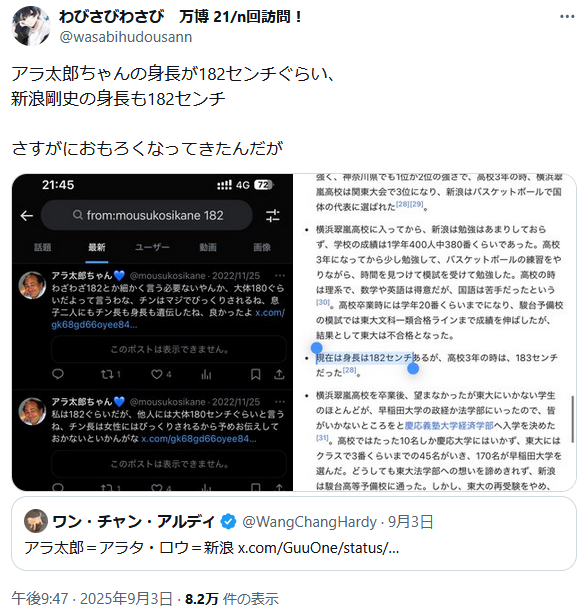Click the retweet icon on first アラ太郎ちゃん post
The width and height of the screenshot is (588, 616).
(x=107, y=374)
